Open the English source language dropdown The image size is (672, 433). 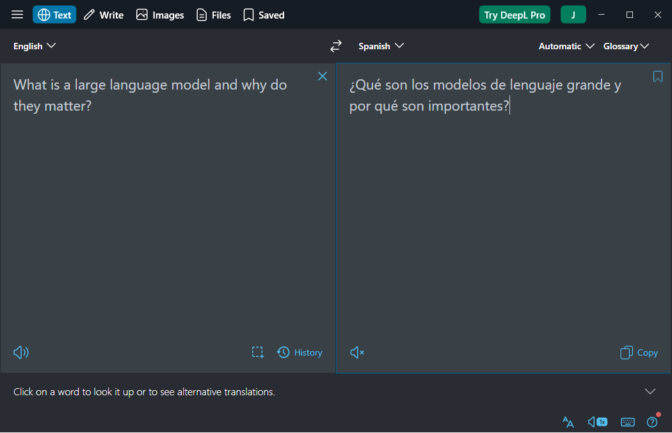(x=35, y=46)
